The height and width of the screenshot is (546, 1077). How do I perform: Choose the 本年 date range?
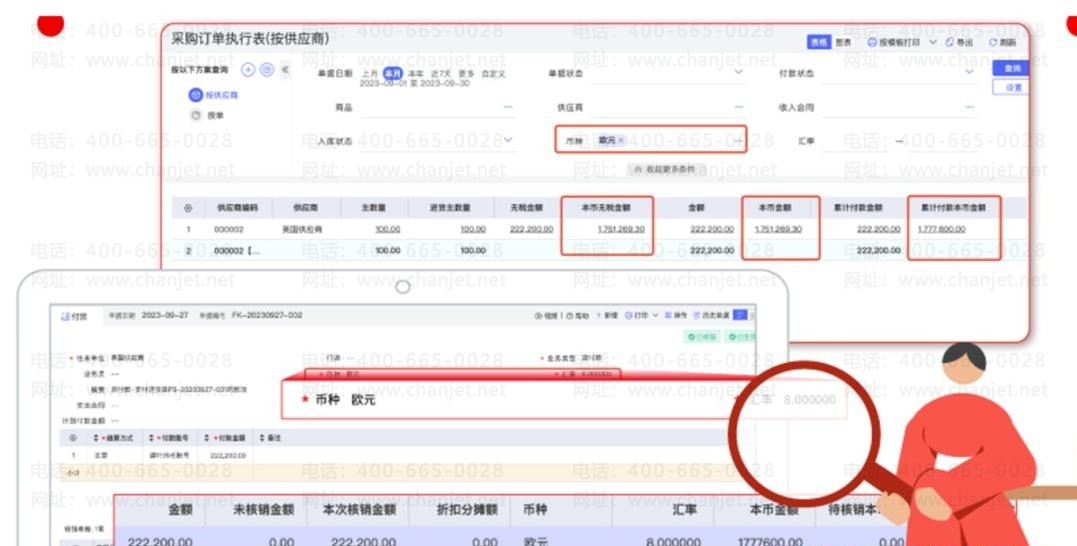point(416,73)
